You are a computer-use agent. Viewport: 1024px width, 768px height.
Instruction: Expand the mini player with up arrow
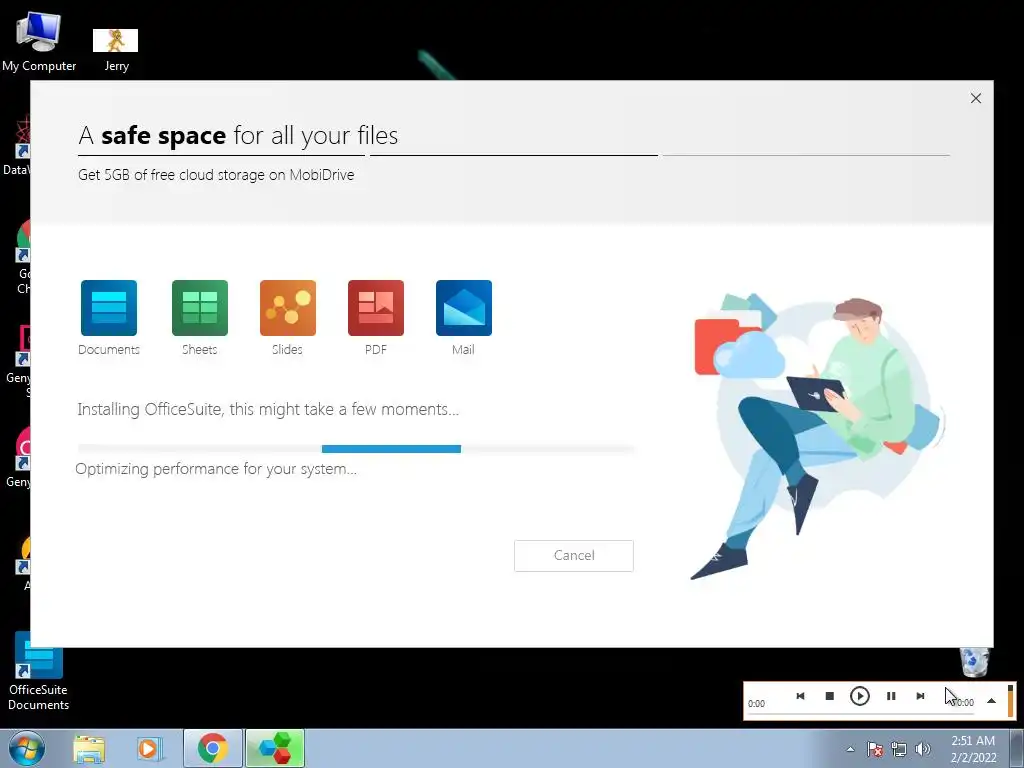pyautogui.click(x=991, y=701)
